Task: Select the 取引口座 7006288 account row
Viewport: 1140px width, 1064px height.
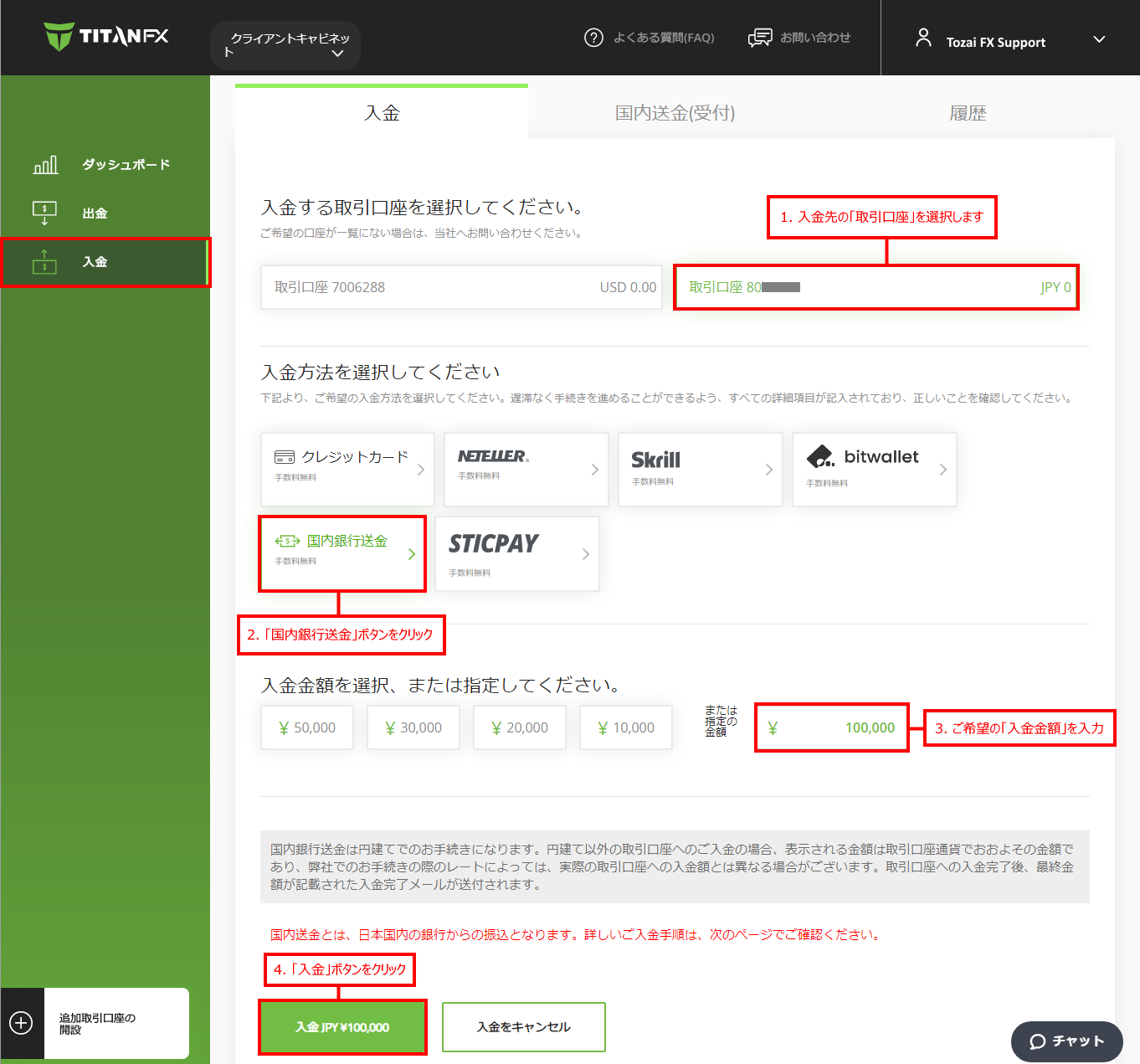Action: point(460,287)
